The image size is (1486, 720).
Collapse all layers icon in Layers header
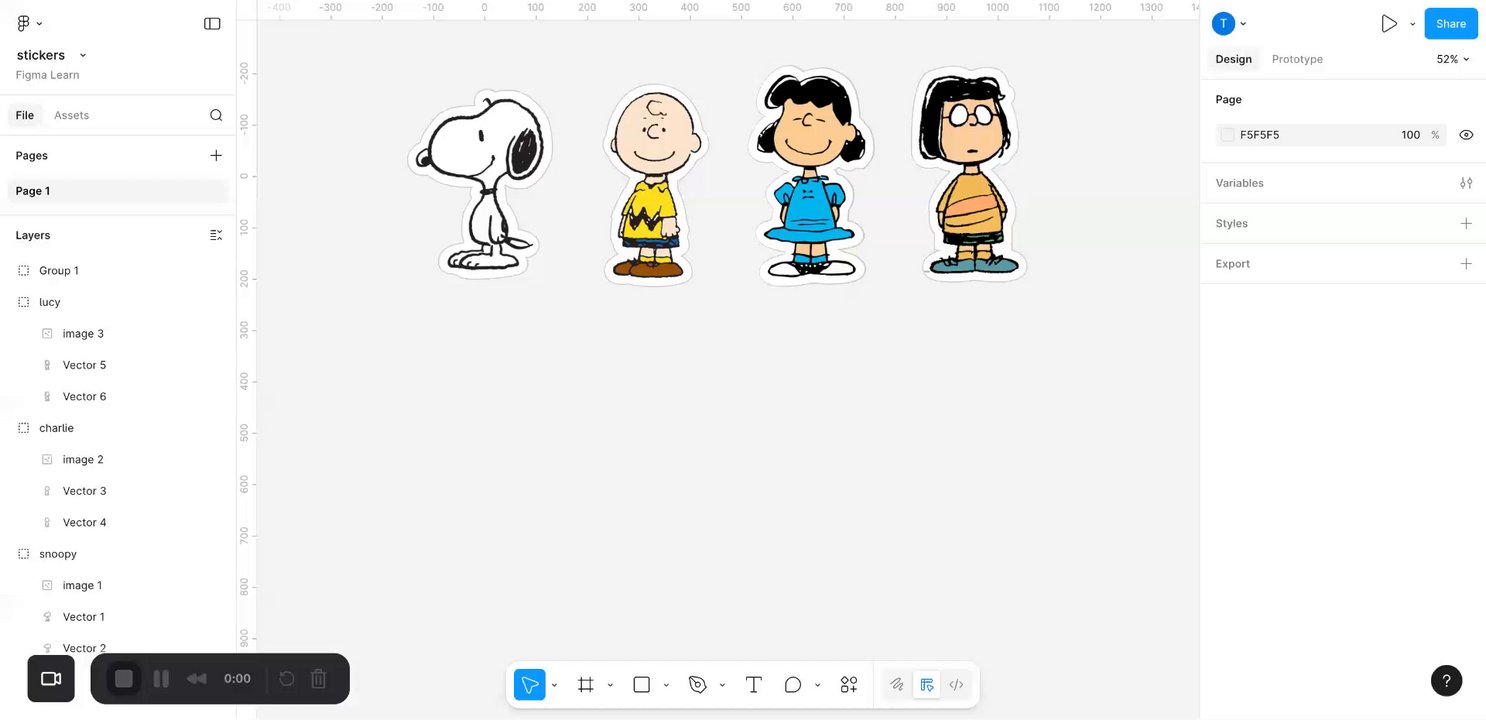tap(216, 235)
